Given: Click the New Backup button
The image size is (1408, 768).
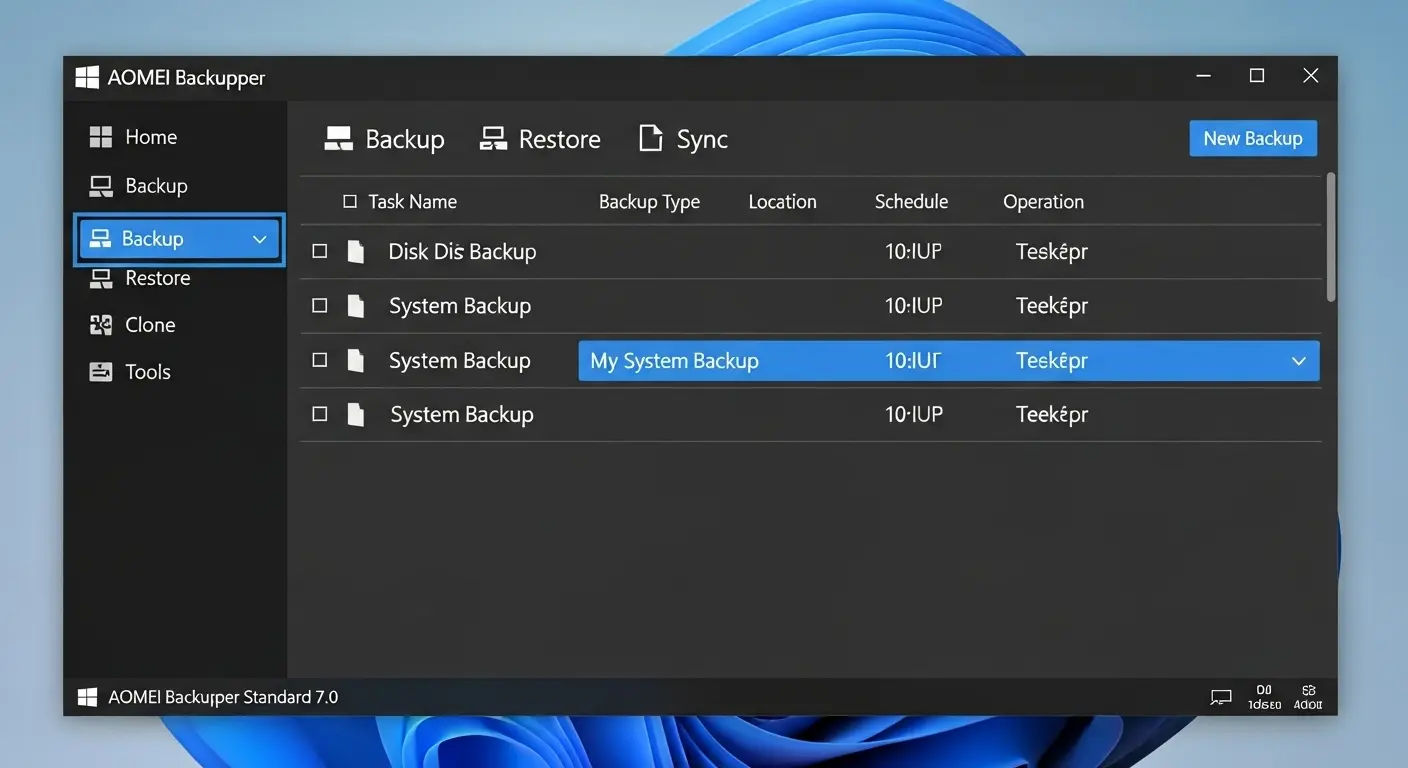Looking at the screenshot, I should [x=1253, y=138].
